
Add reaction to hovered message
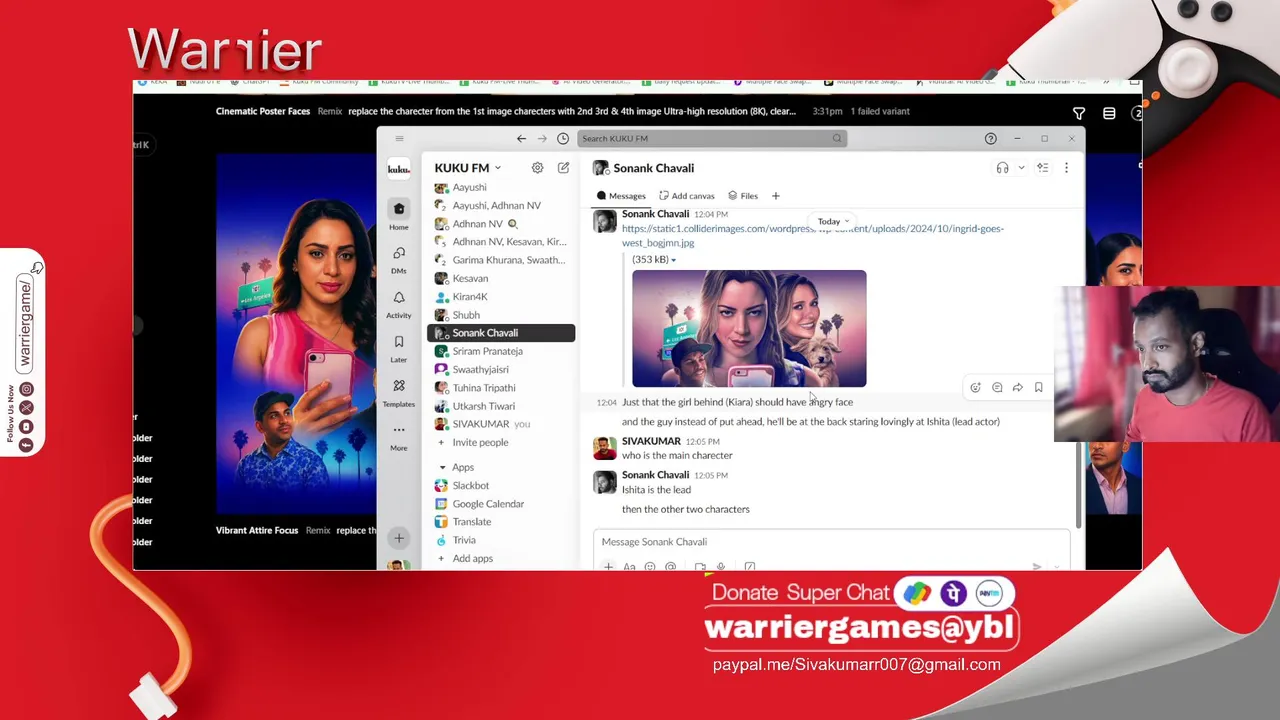click(x=975, y=388)
